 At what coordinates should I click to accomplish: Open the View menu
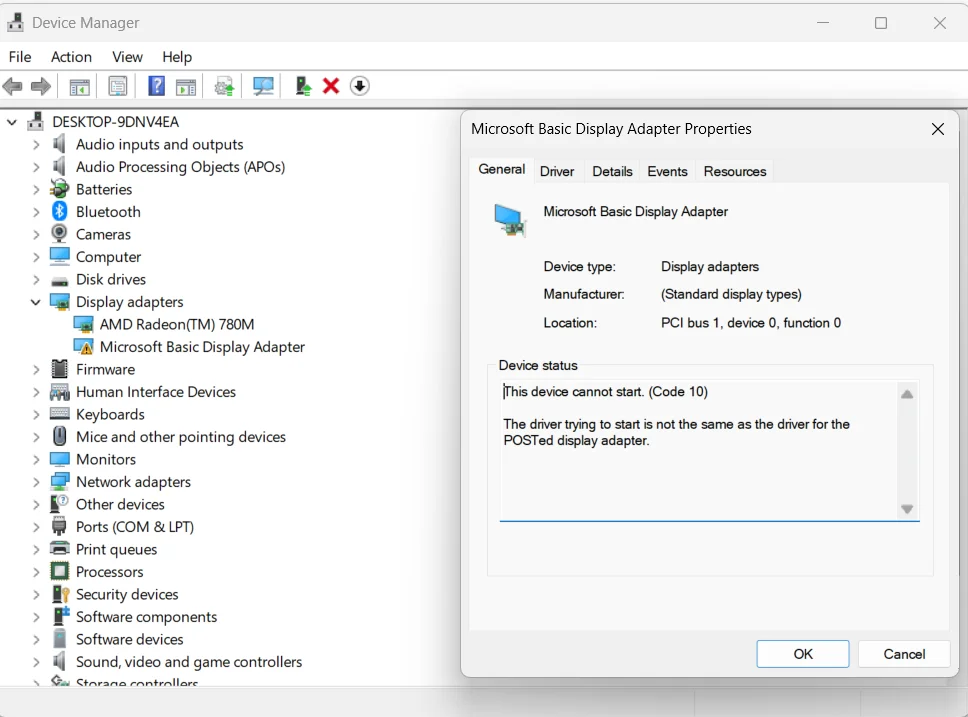pyautogui.click(x=127, y=57)
